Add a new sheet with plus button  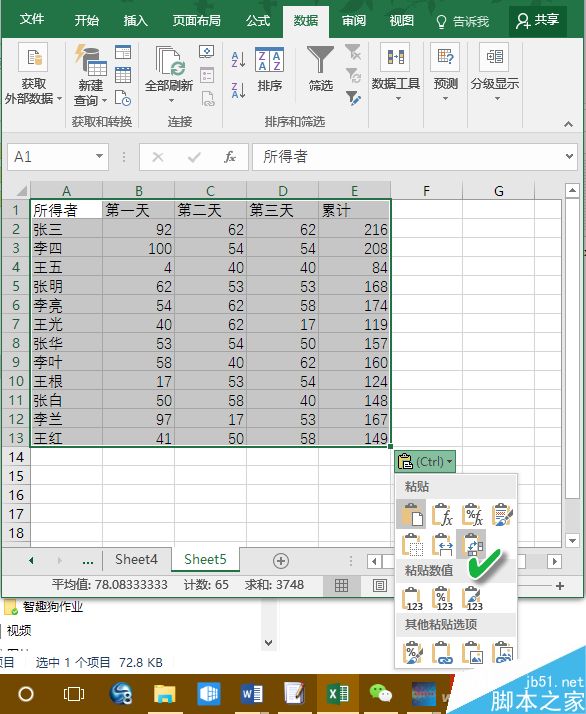pyautogui.click(x=280, y=561)
